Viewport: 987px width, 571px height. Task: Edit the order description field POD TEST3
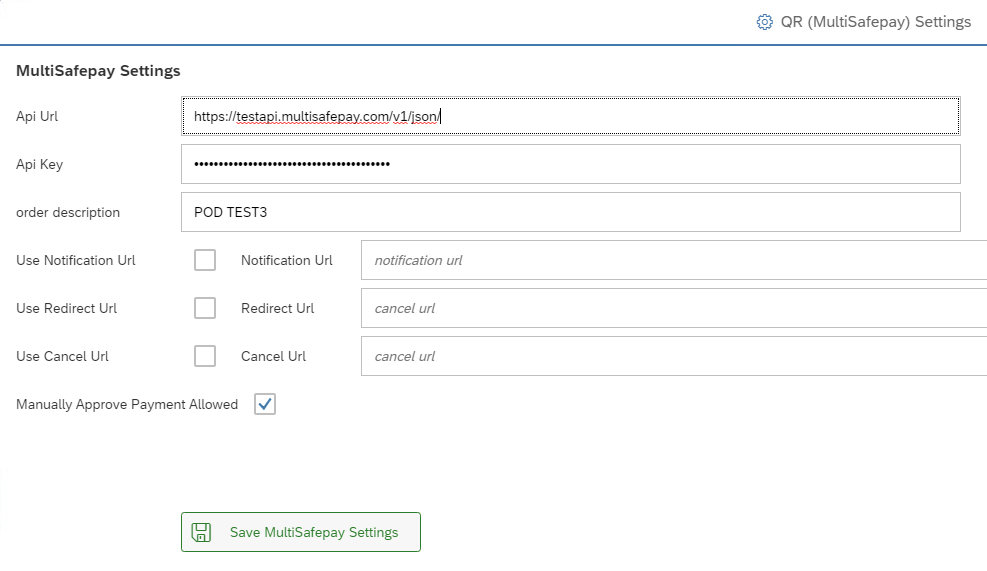point(570,212)
